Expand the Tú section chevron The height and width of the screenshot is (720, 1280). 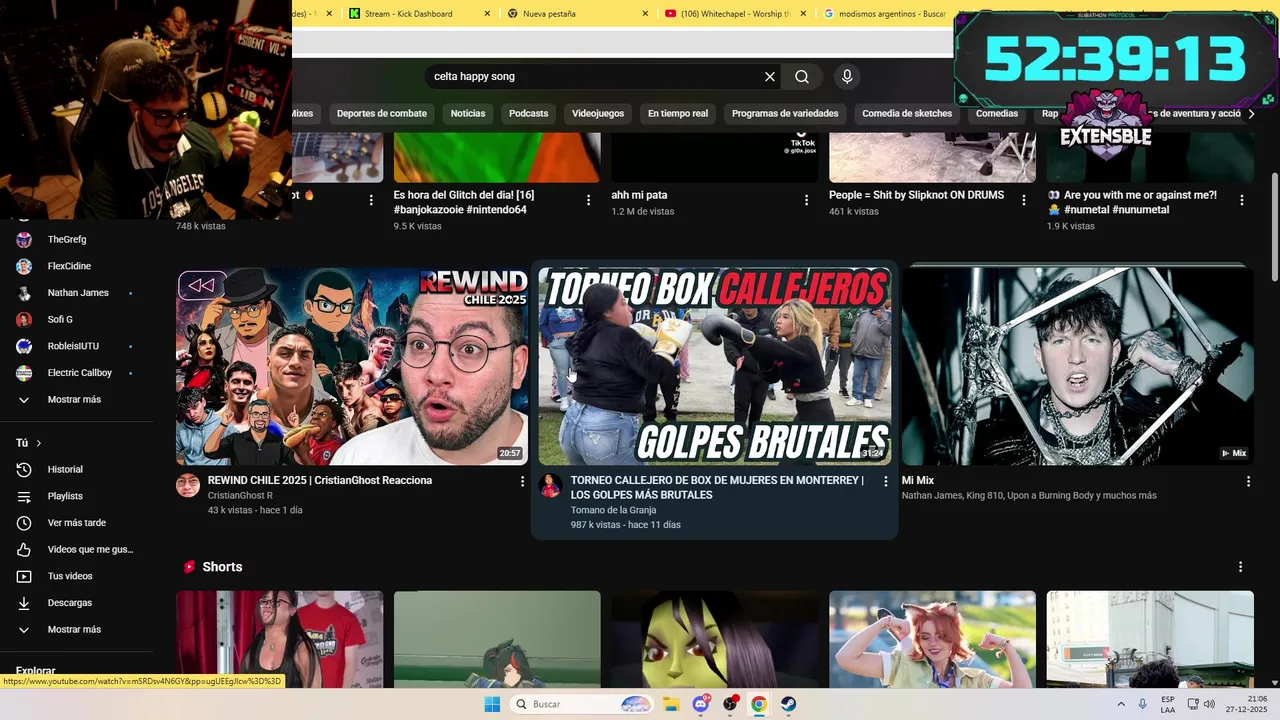click(x=39, y=443)
